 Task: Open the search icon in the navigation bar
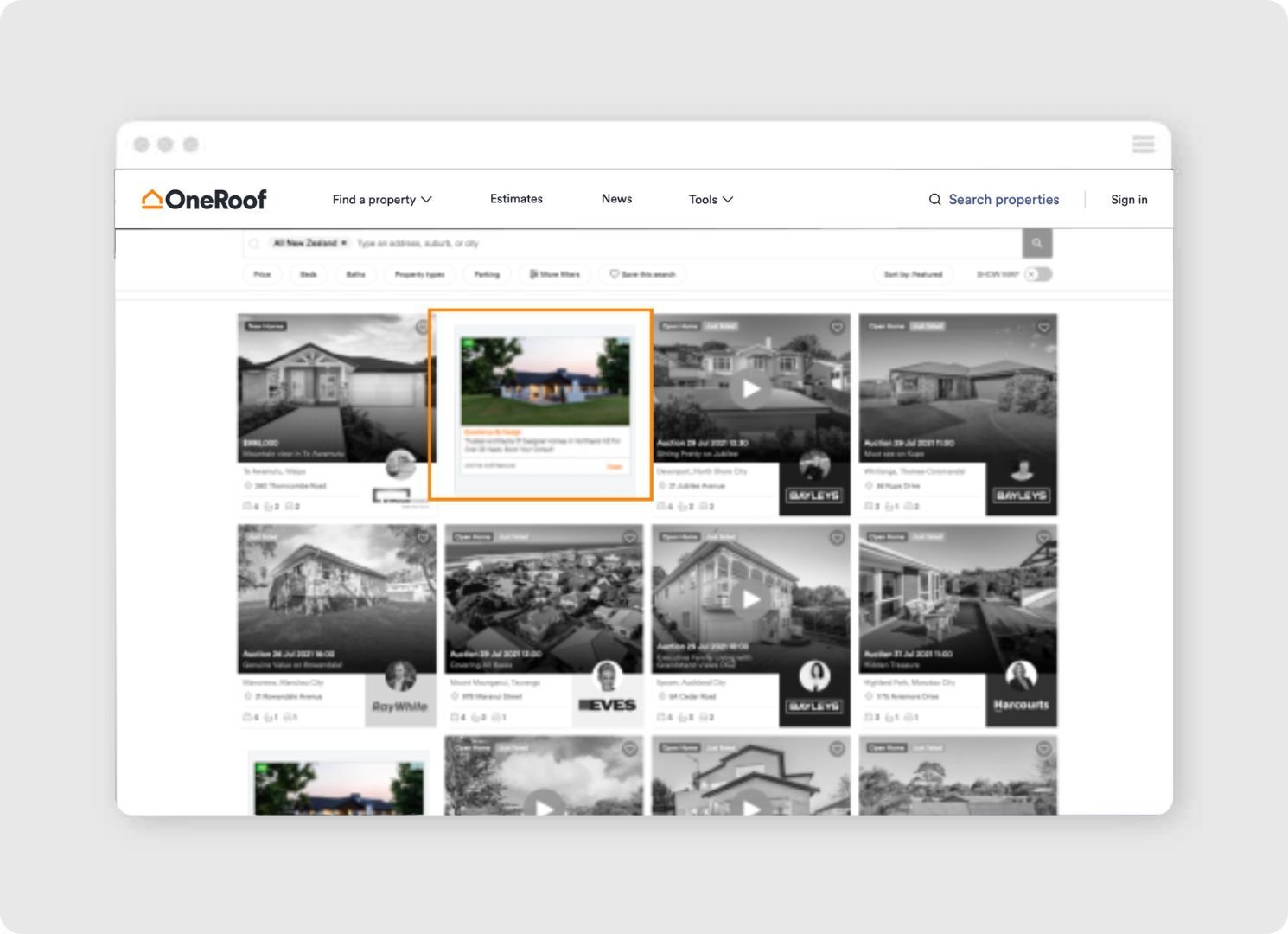pos(934,199)
